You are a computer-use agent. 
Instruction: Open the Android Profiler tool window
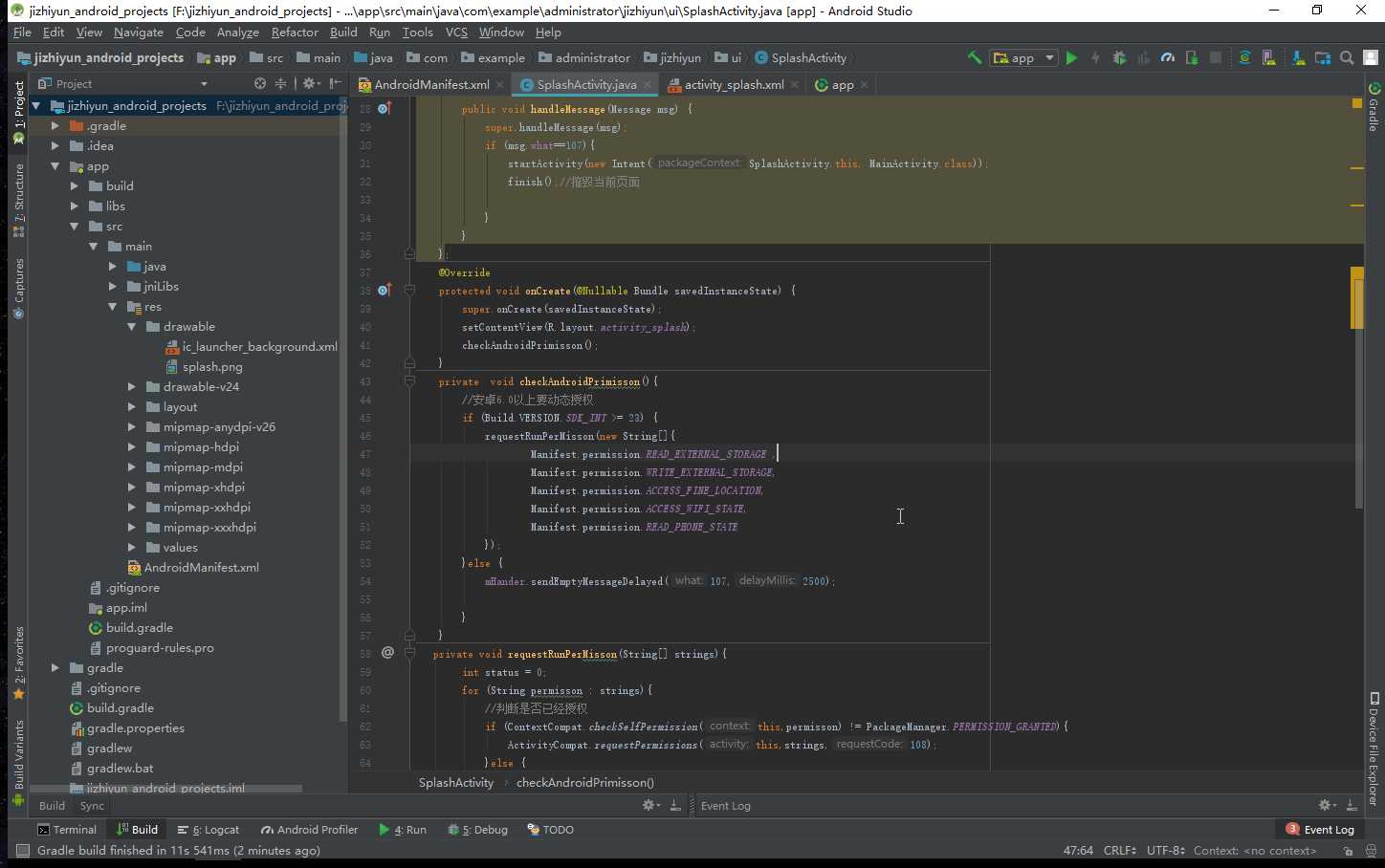[309, 830]
